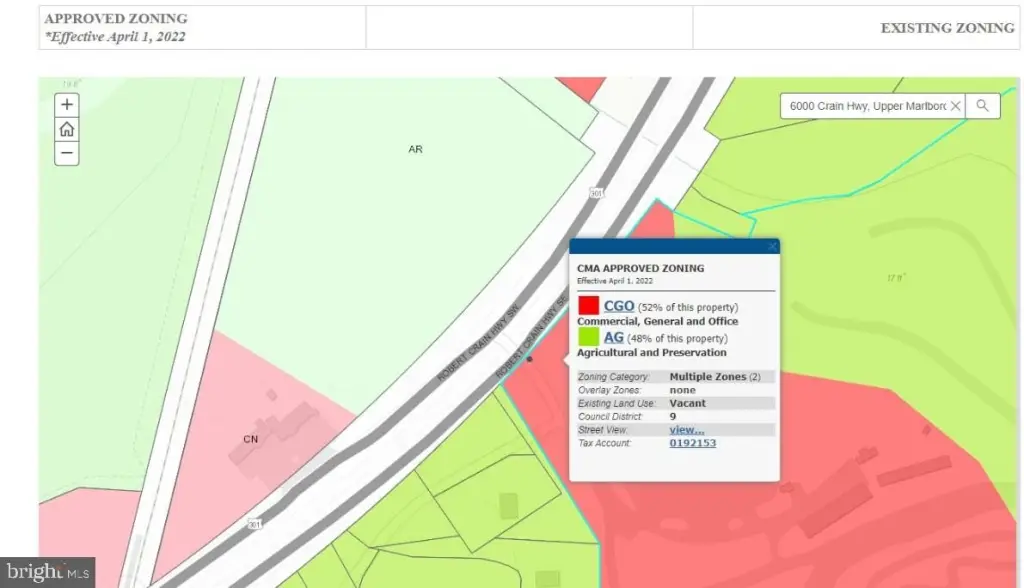Close the CMA Approved Zoning popup

pos(772,246)
